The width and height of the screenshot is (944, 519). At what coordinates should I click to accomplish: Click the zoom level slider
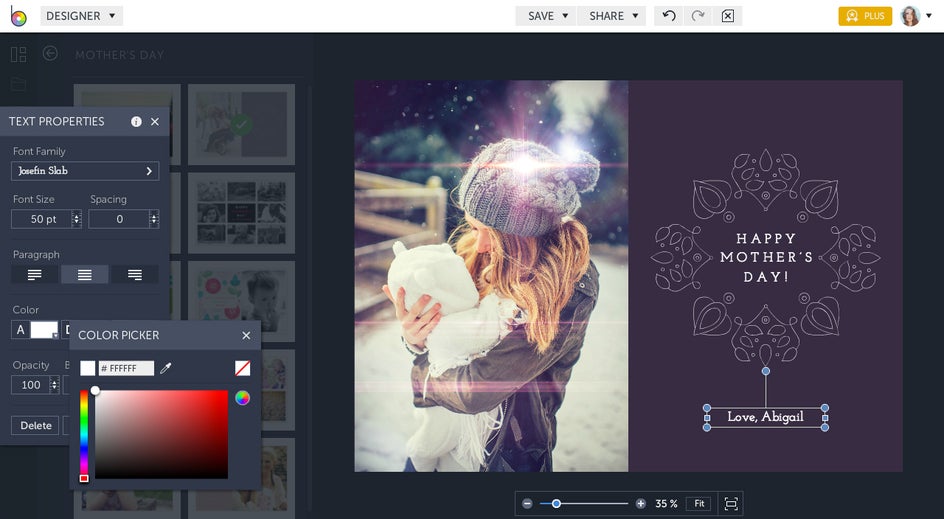pos(584,504)
